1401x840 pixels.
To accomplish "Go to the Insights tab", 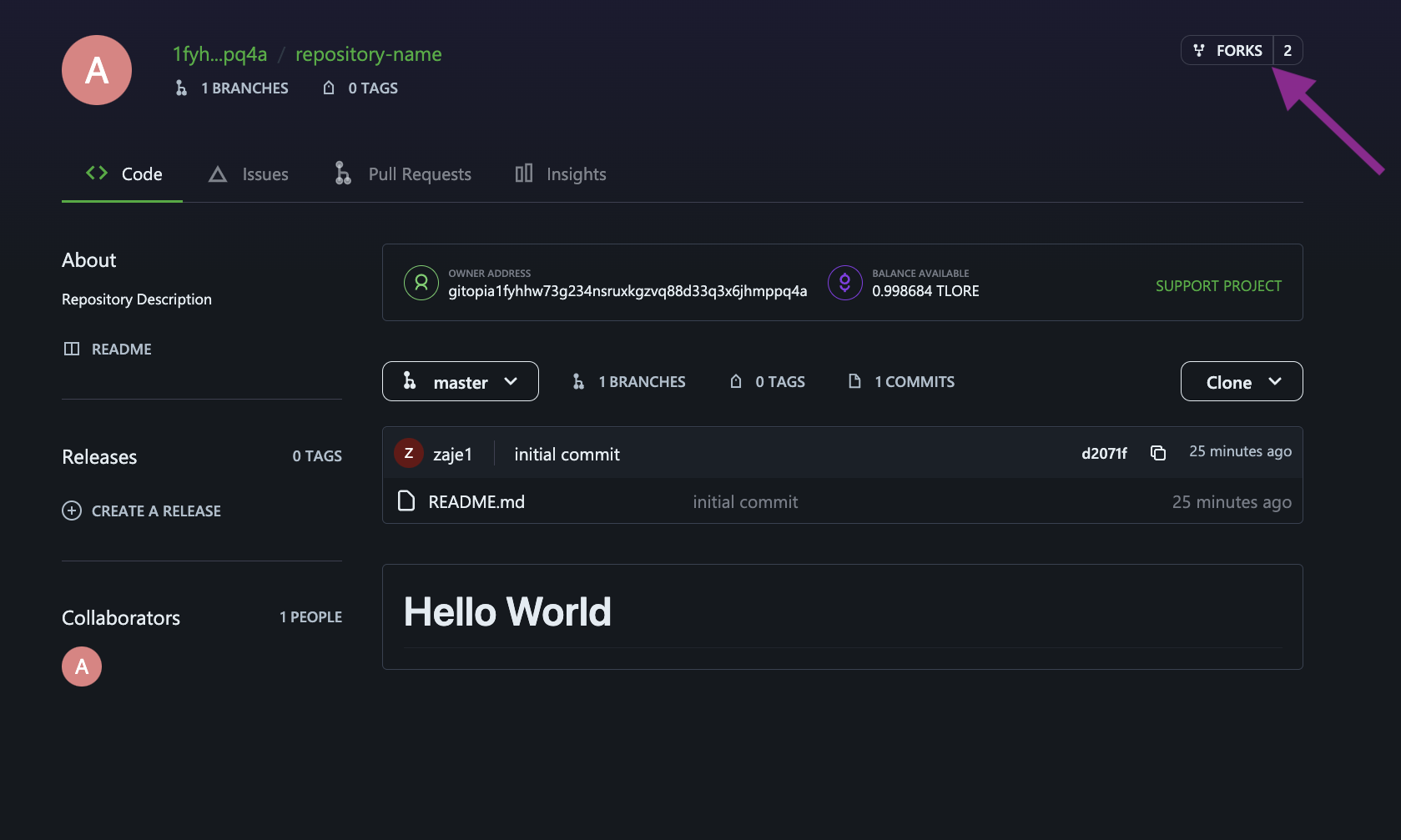I will [x=561, y=174].
